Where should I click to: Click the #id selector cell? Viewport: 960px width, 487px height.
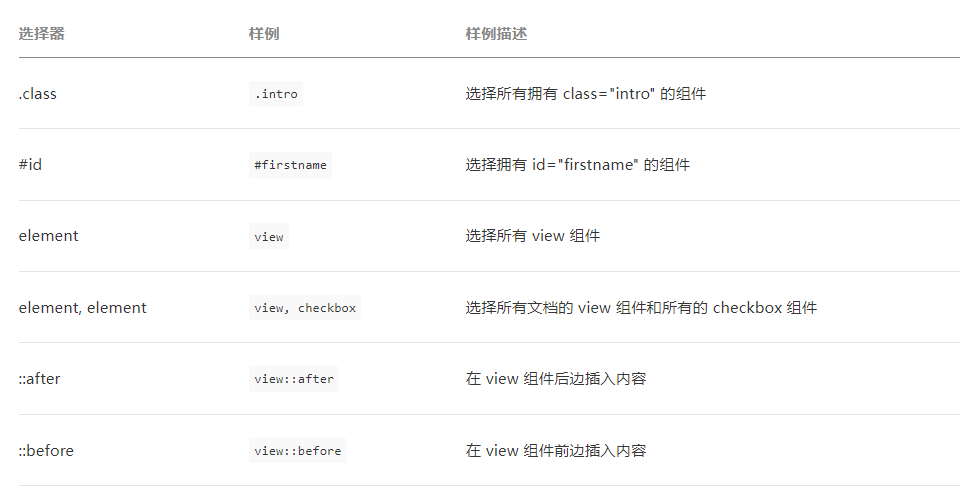click(x=30, y=165)
